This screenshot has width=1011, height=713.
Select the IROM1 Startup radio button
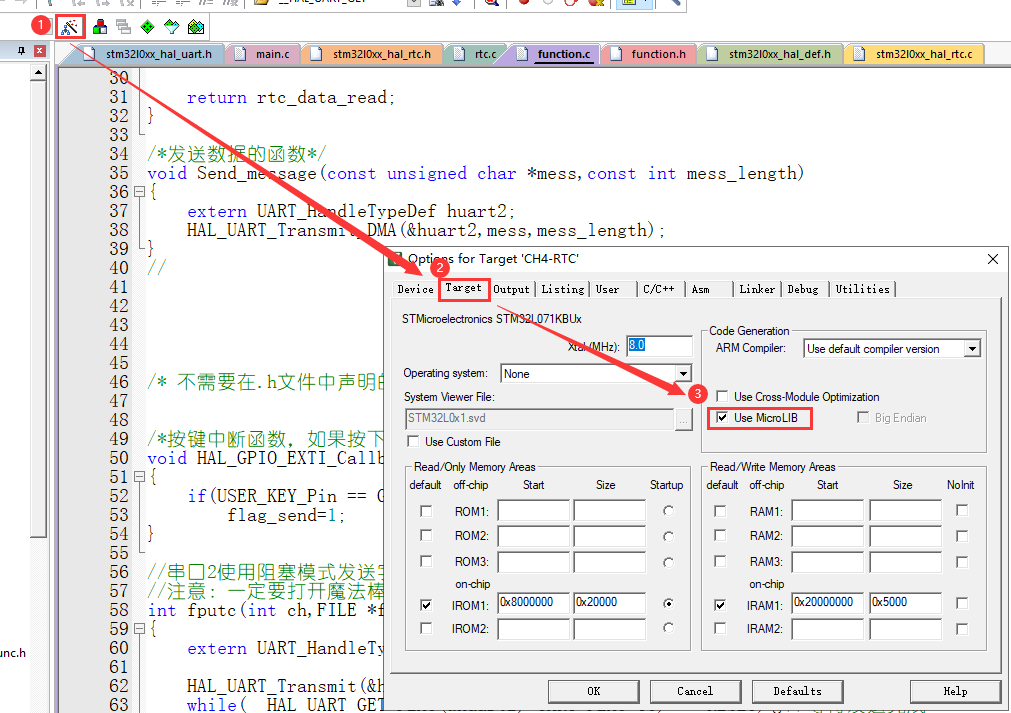click(669, 604)
